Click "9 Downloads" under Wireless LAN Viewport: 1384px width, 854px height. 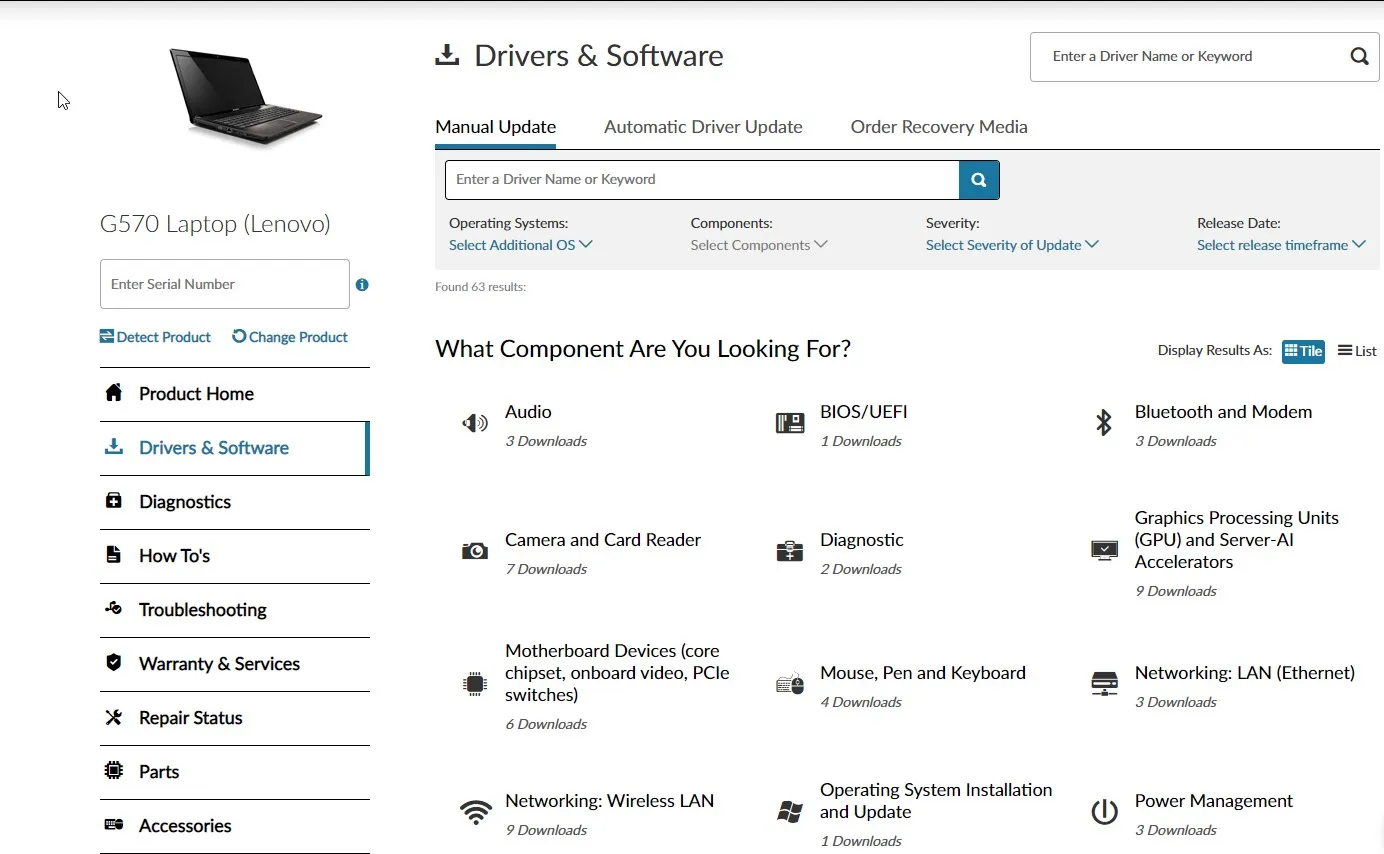coord(546,830)
